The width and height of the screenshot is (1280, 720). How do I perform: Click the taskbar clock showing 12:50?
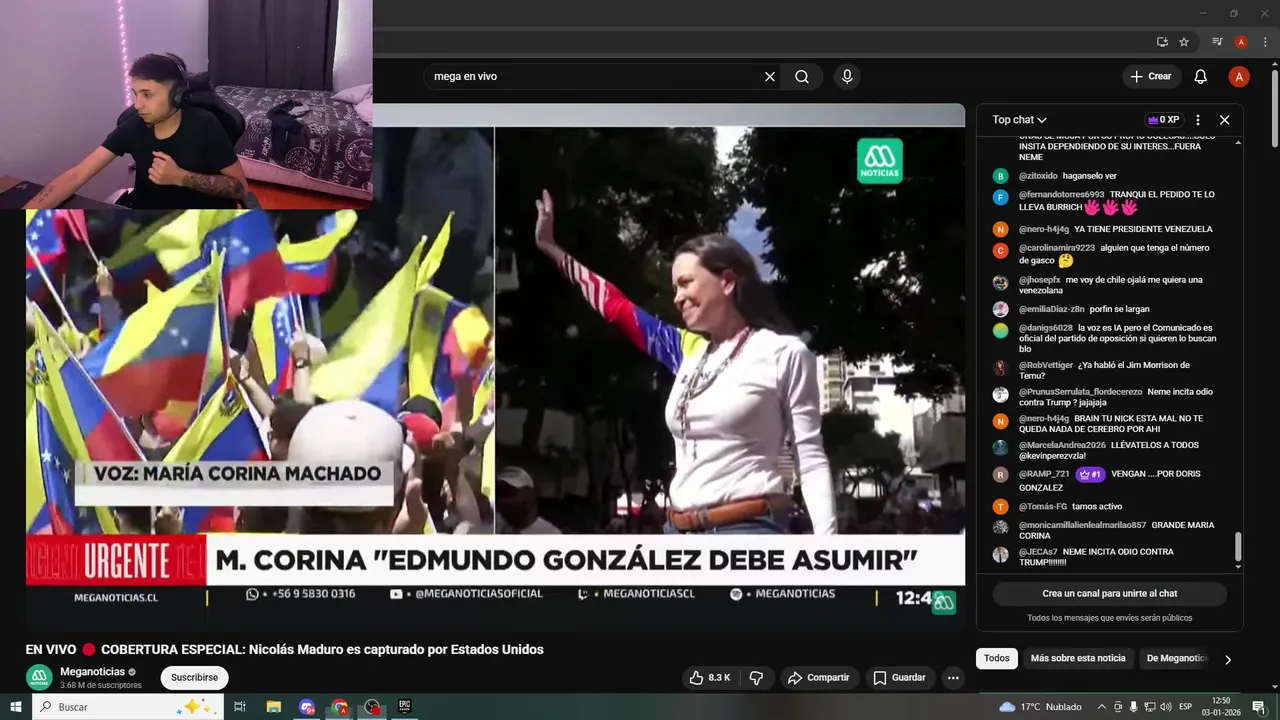coord(1221,707)
